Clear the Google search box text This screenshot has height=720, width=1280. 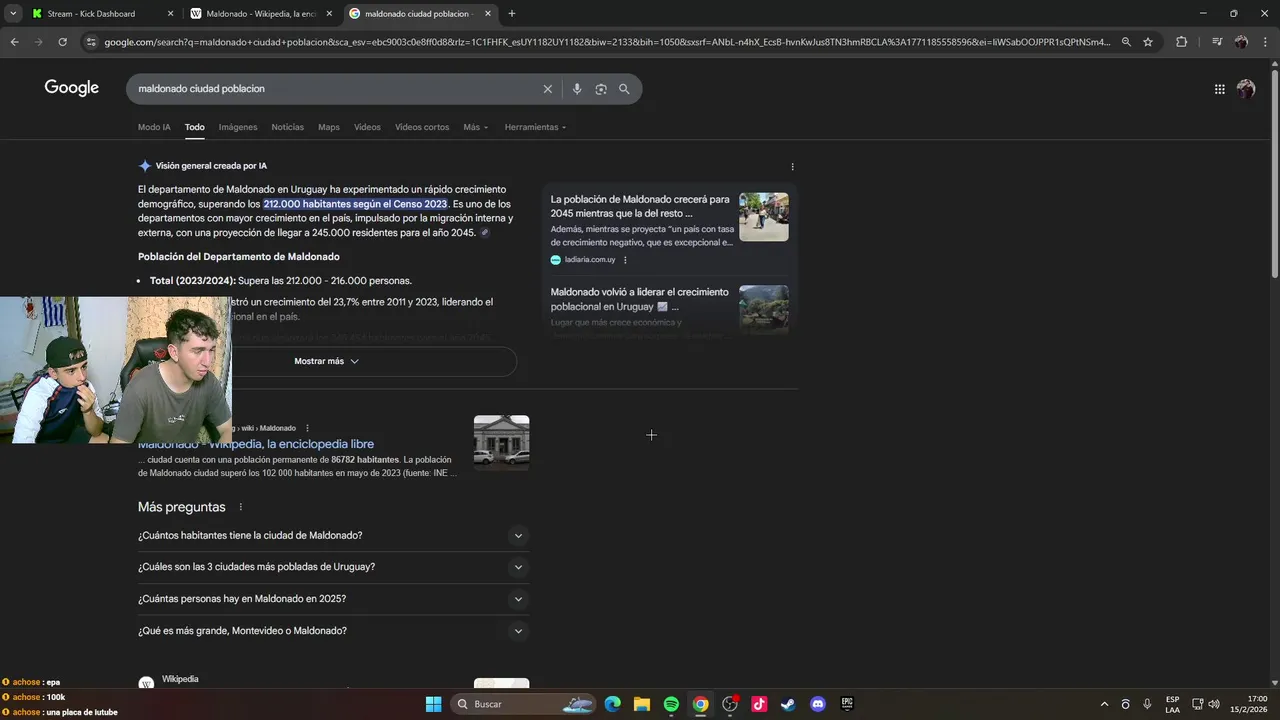(547, 89)
